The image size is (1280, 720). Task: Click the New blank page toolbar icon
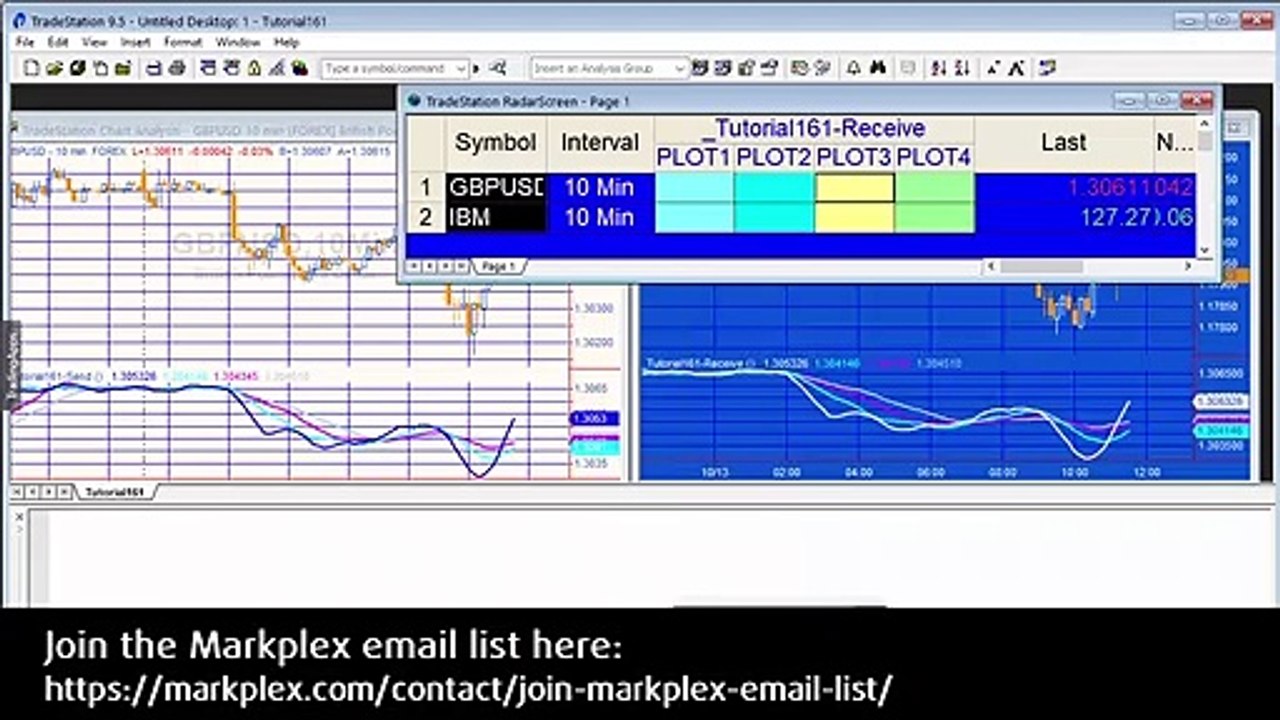[32, 68]
